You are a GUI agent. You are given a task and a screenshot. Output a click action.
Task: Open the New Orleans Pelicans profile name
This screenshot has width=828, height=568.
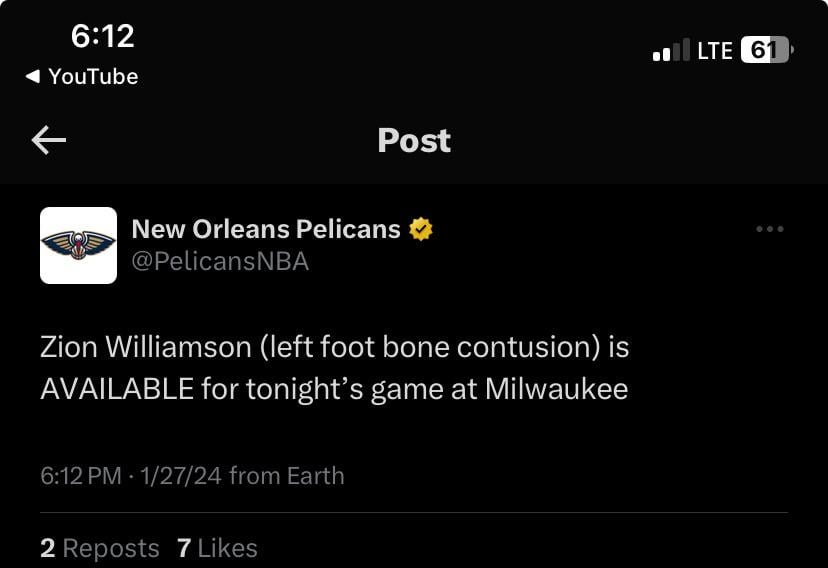coord(266,229)
